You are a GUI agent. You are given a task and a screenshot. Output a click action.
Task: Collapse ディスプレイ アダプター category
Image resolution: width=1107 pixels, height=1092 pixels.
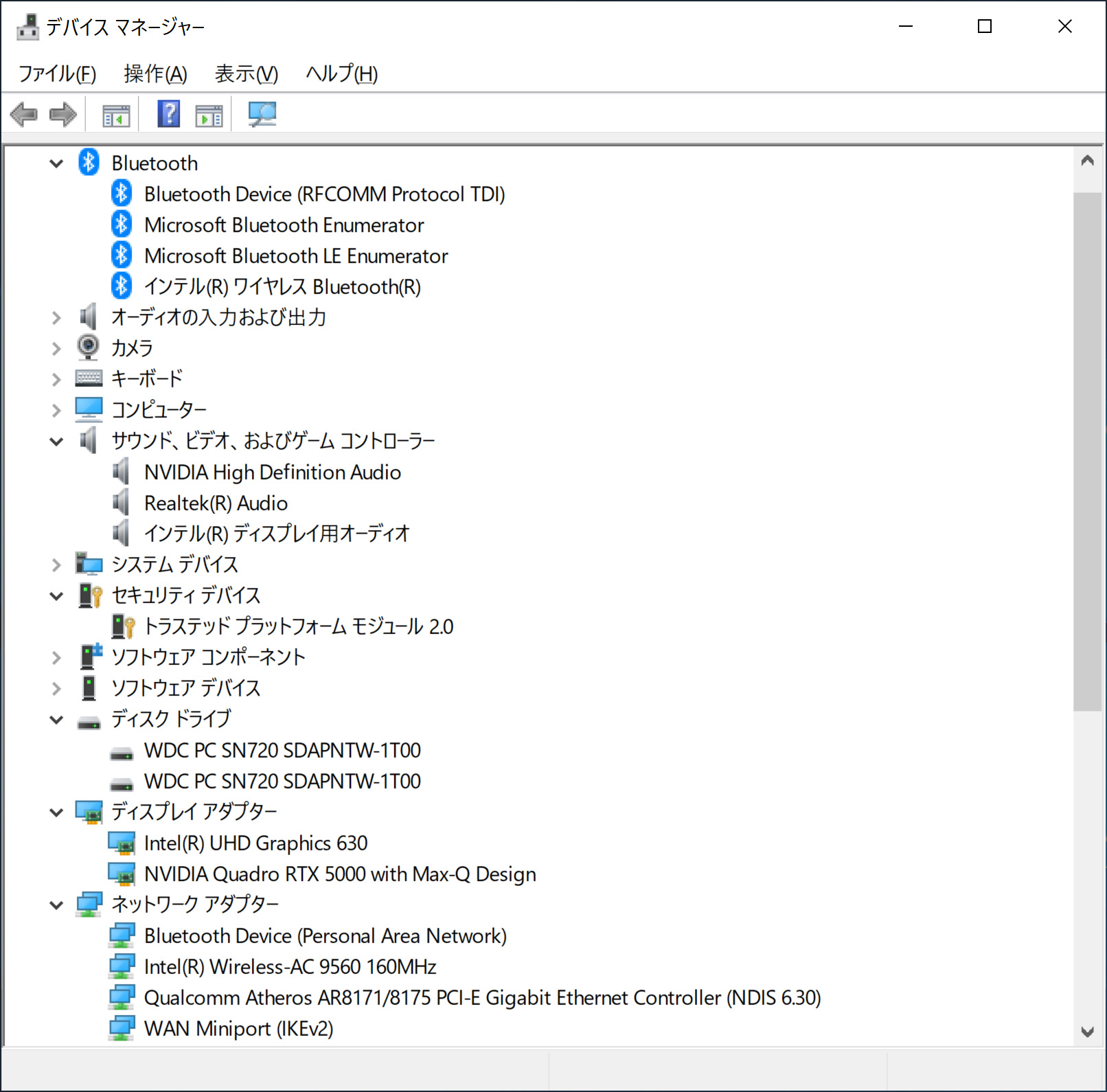[56, 811]
